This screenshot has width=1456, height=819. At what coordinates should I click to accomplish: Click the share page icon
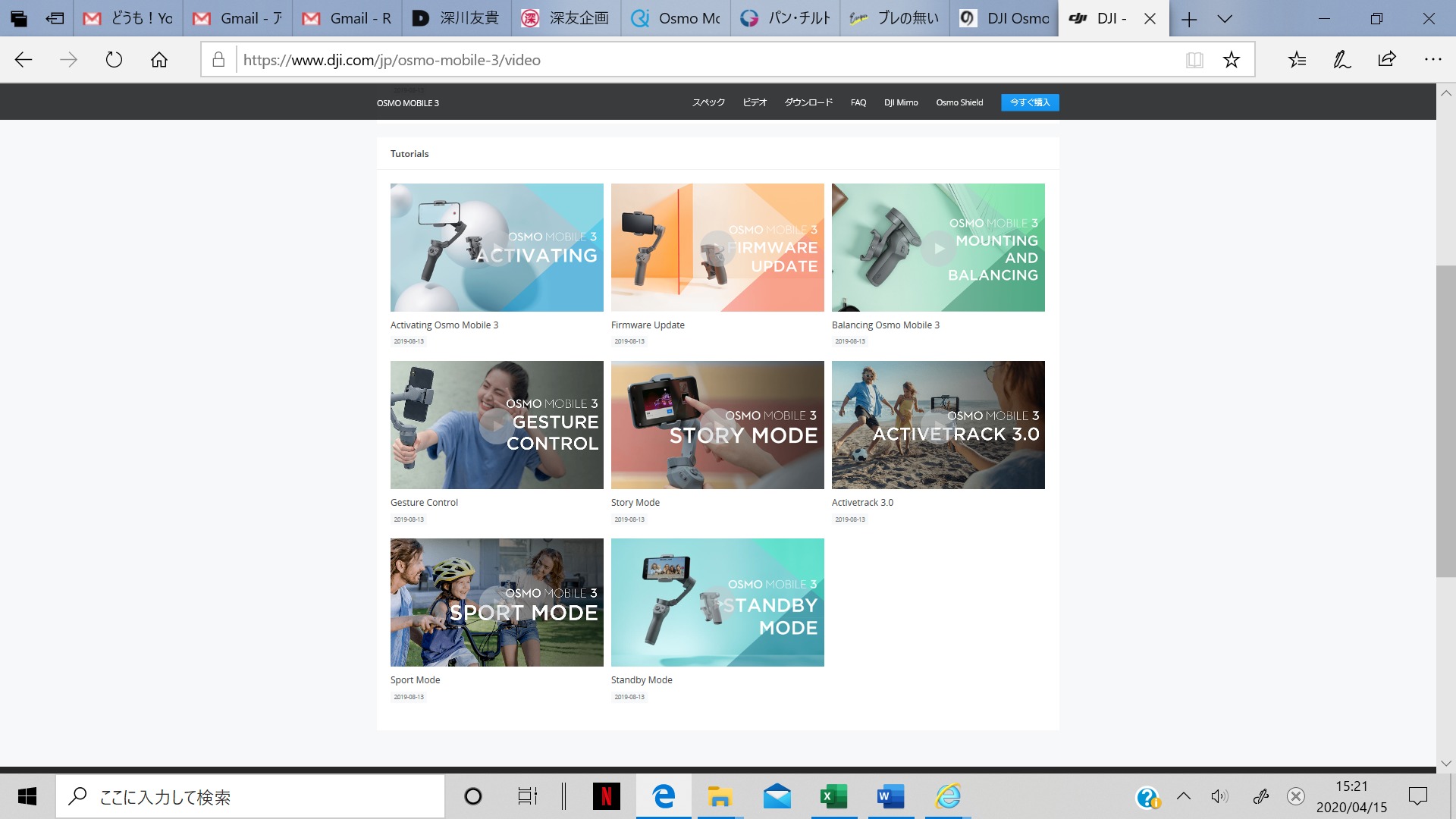pyautogui.click(x=1387, y=60)
